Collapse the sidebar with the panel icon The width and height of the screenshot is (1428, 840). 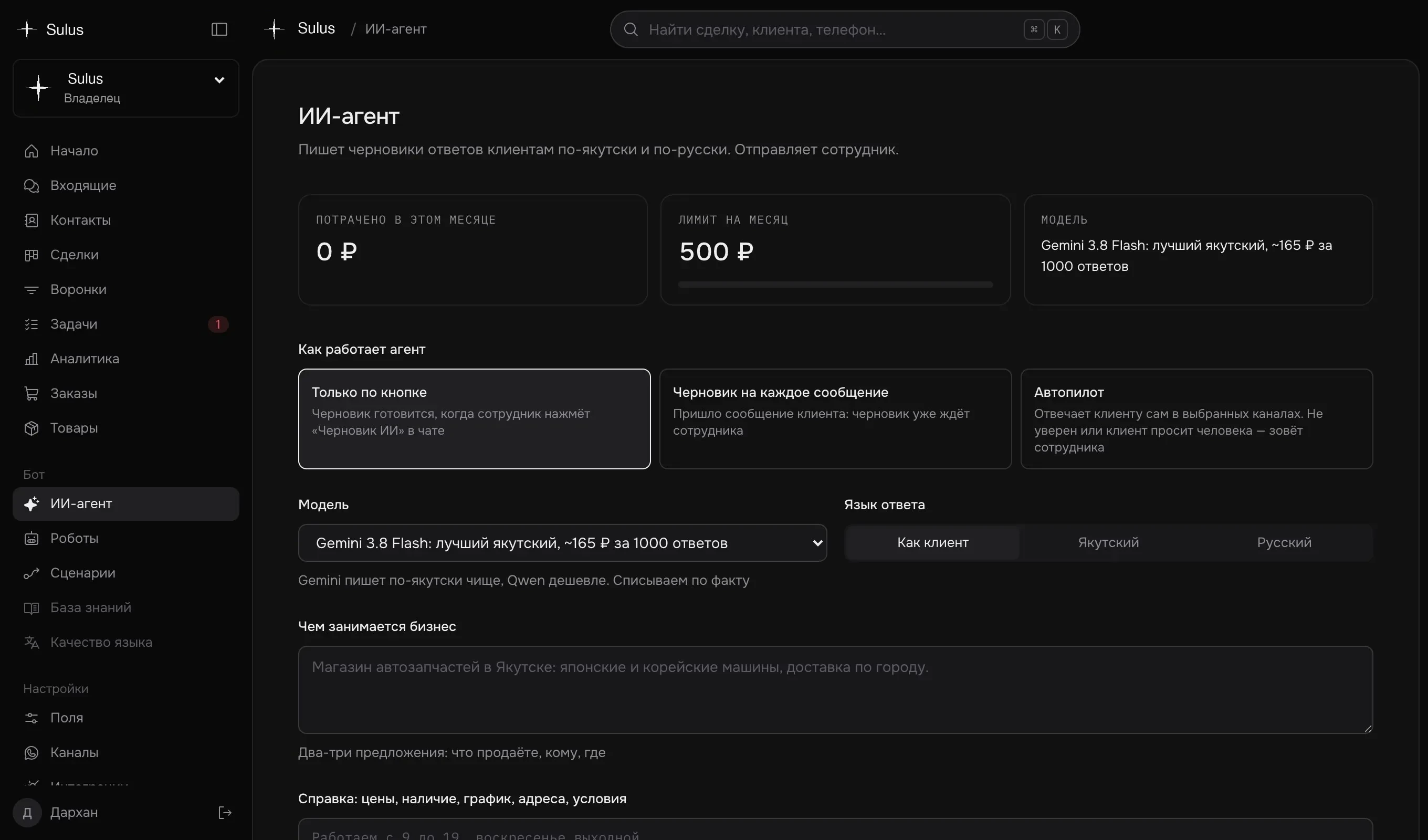pos(219,29)
